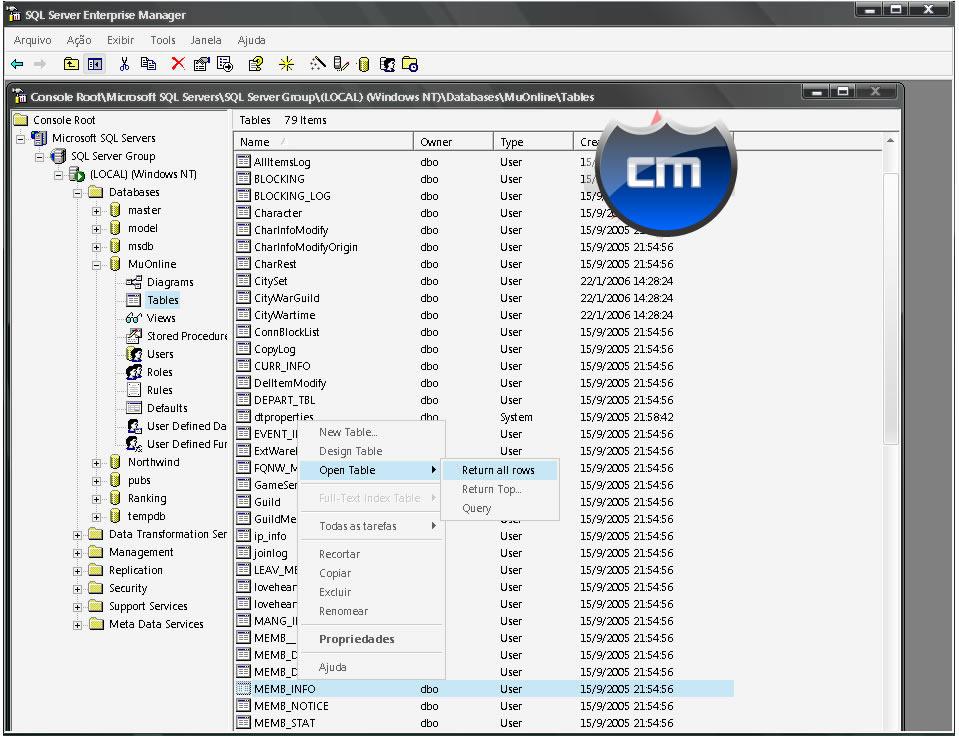Click the scrollbar up arrow in table list
Viewport: 959px width, 737px height.
pyautogui.click(x=890, y=141)
